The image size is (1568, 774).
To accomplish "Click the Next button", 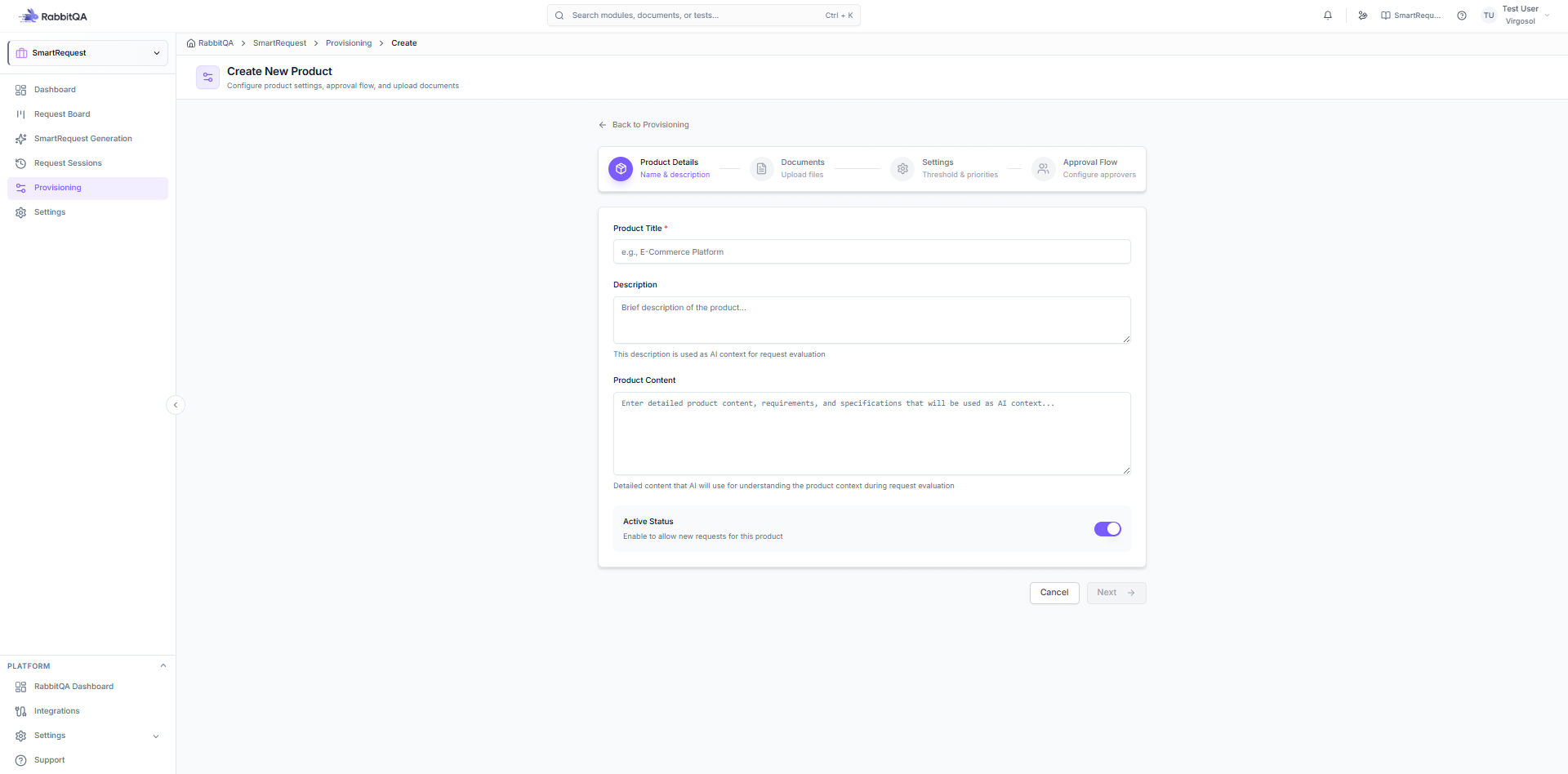I will pos(1116,593).
